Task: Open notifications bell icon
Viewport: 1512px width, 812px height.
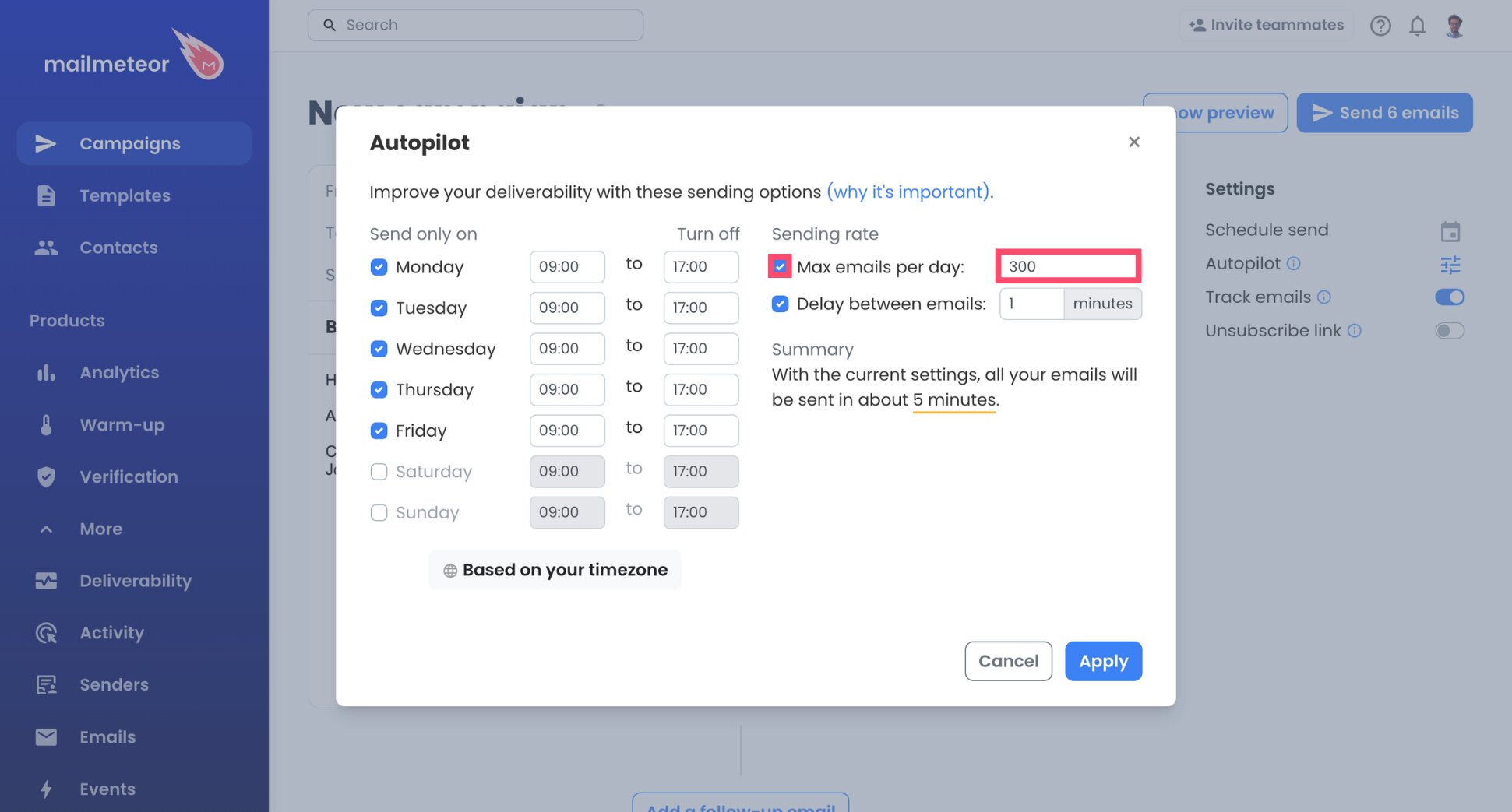Action: (1417, 26)
